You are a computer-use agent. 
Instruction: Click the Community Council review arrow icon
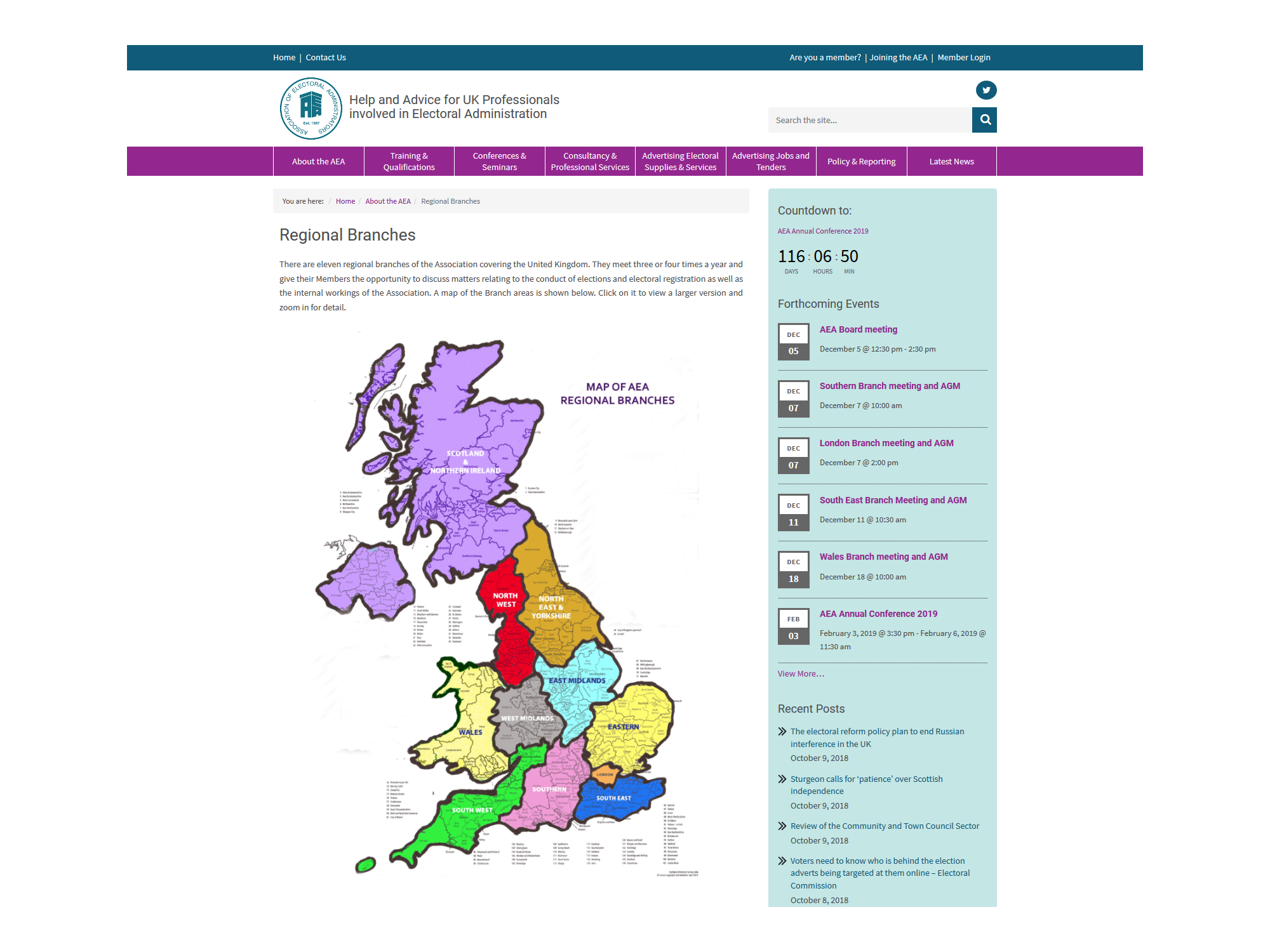pos(784,826)
